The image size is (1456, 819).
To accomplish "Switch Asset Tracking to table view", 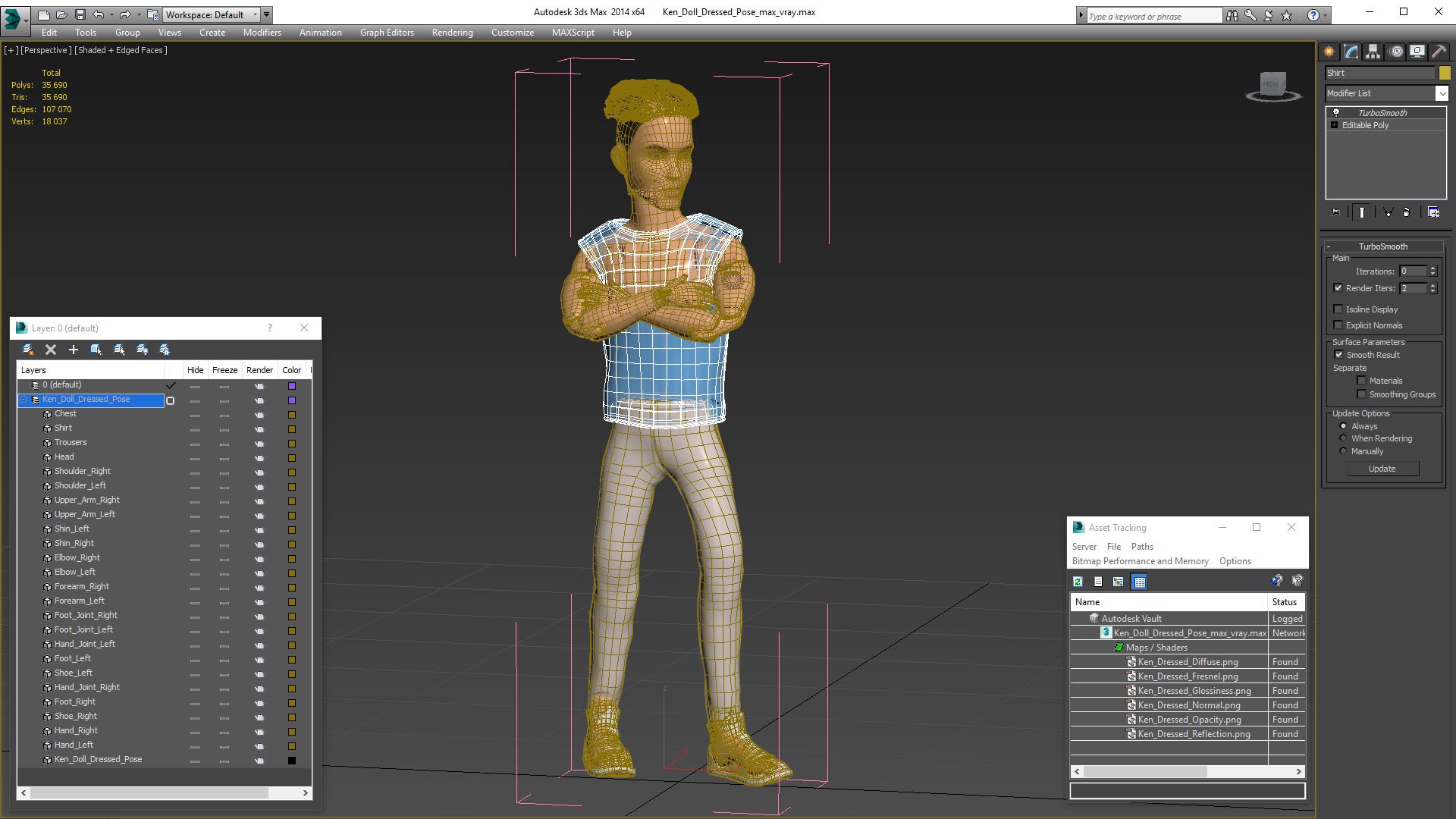I will point(1139,582).
